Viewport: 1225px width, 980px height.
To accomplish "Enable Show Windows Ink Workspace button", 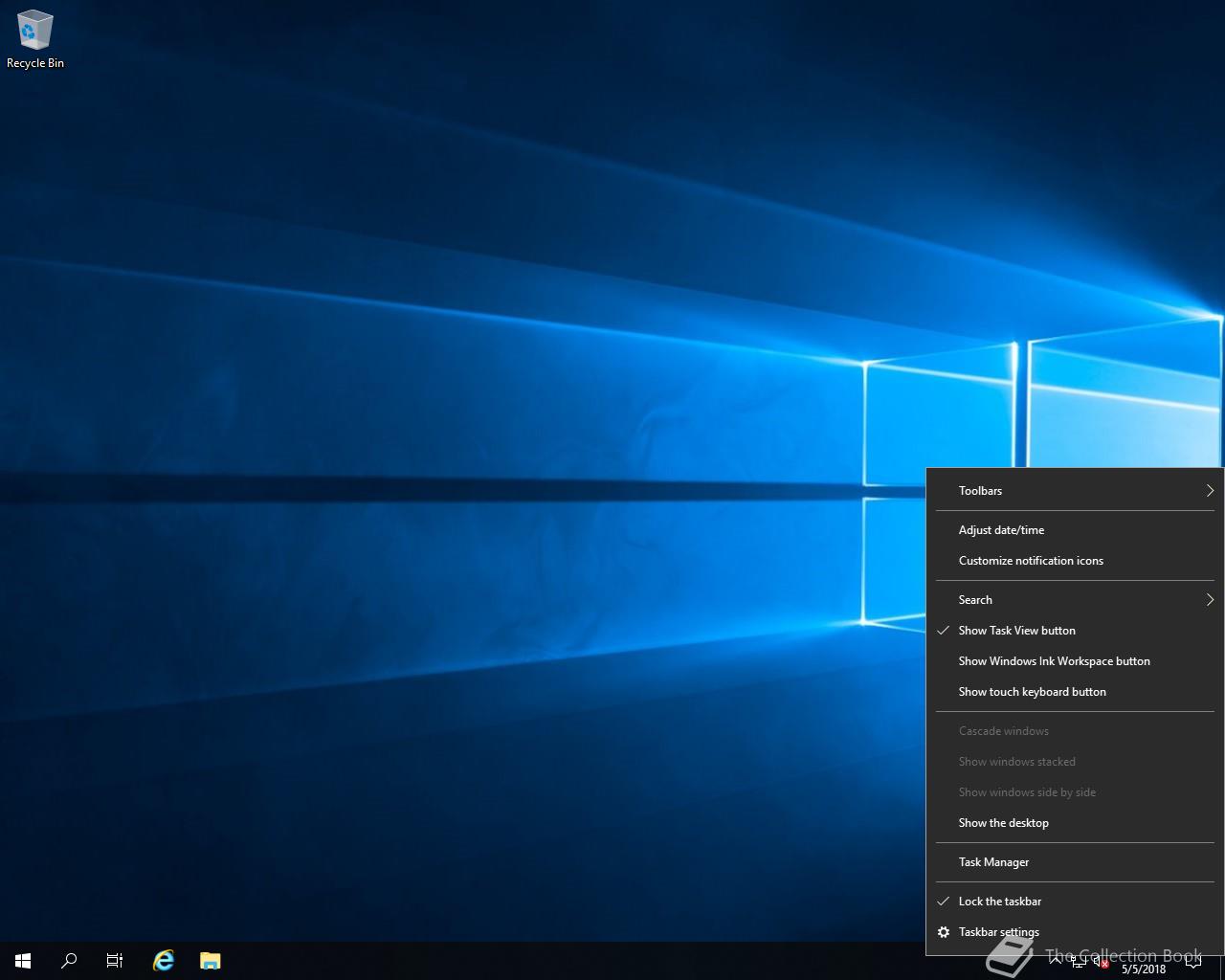I will coord(1075,661).
